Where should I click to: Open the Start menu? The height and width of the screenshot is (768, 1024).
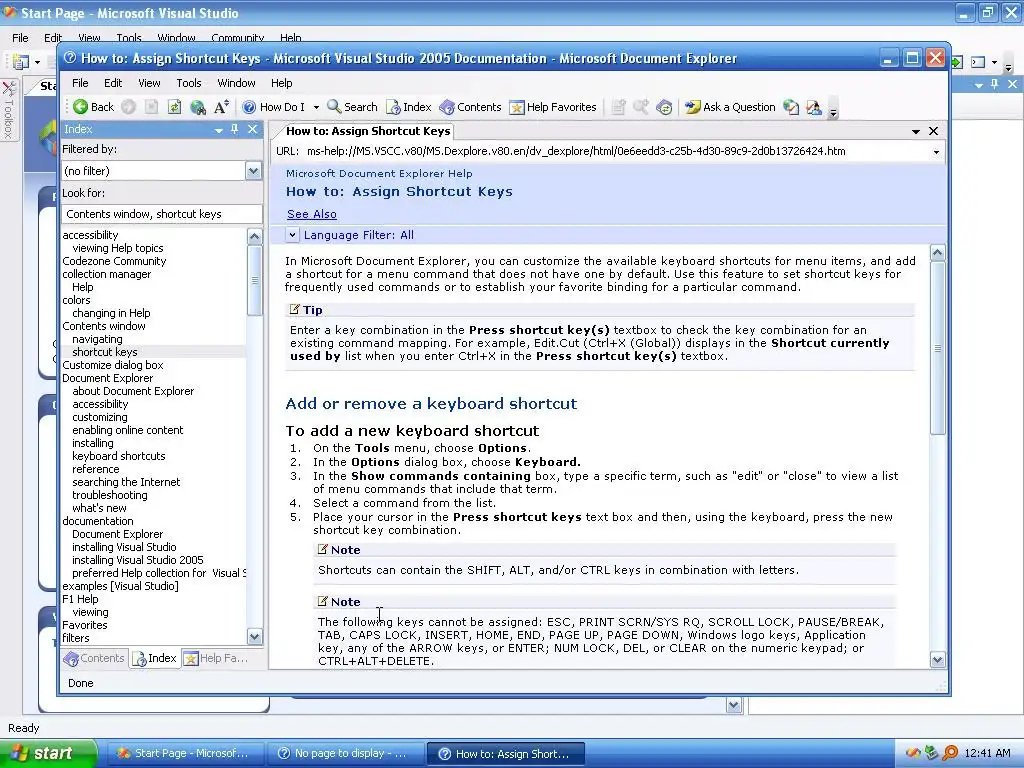point(48,753)
